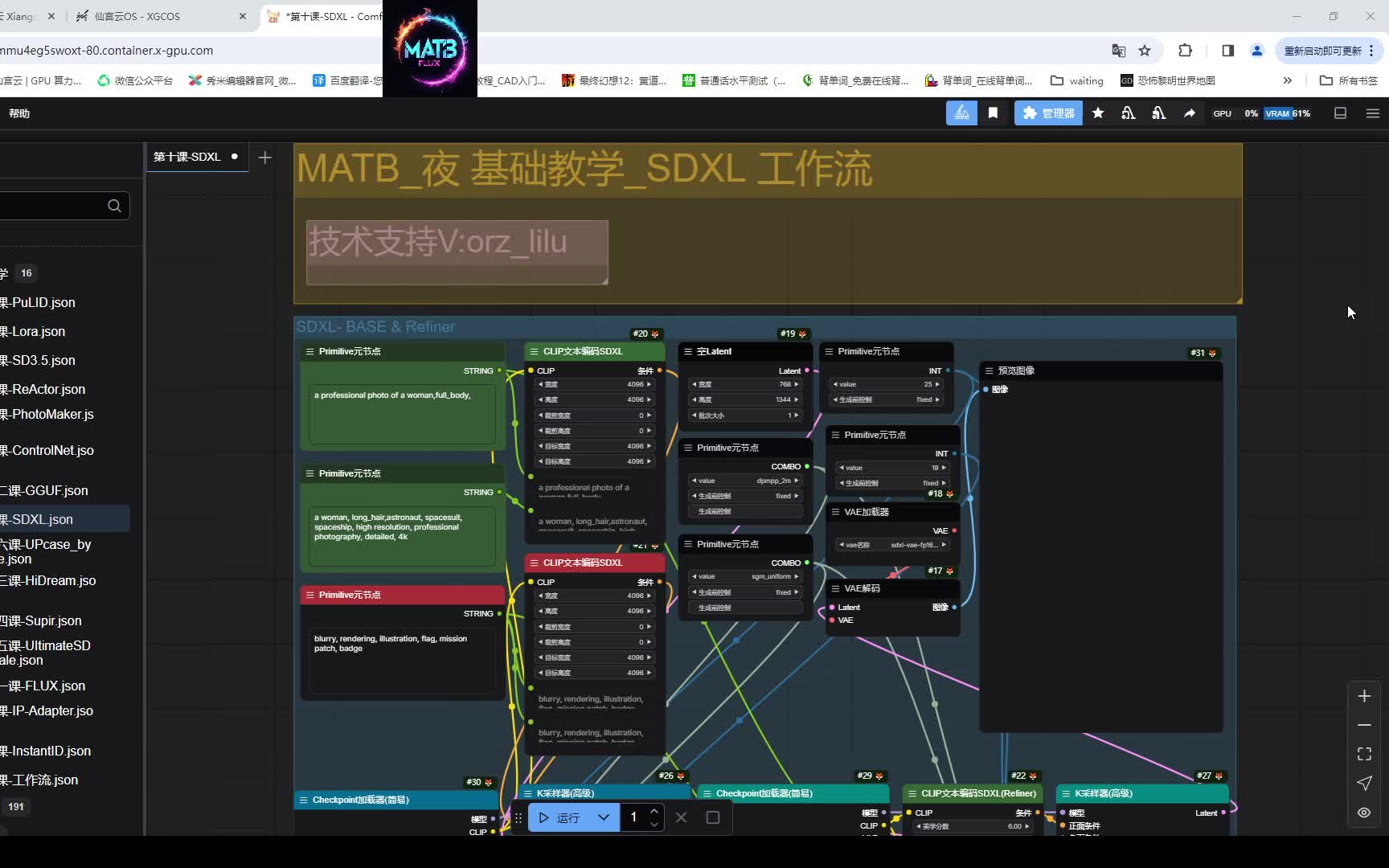Screen dimensions: 1389x868
Task: Click the search icon in workflow sidebar
Action: click(114, 206)
